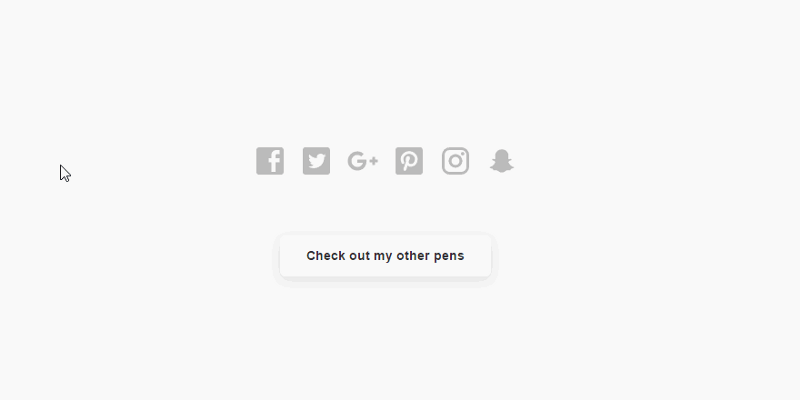Click the Snapchat ghost icon
Screen dimensions: 800x400
pyautogui.click(x=502, y=161)
